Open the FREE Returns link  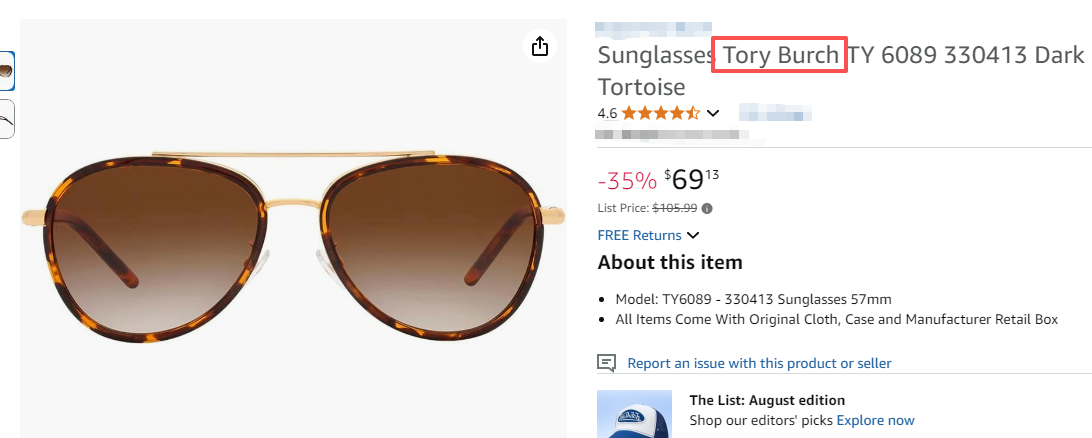click(639, 236)
